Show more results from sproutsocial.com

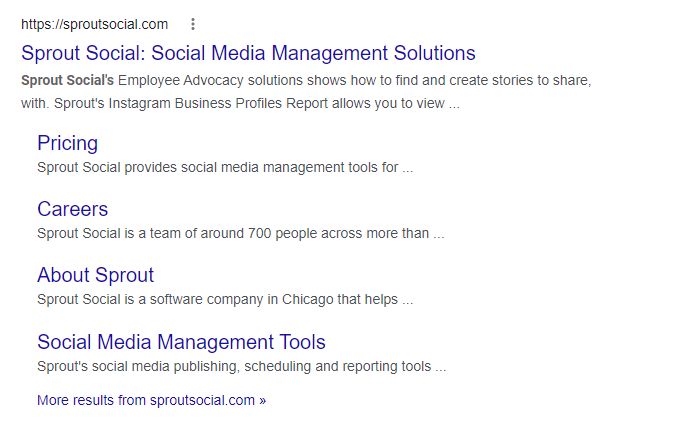[x=151, y=400]
